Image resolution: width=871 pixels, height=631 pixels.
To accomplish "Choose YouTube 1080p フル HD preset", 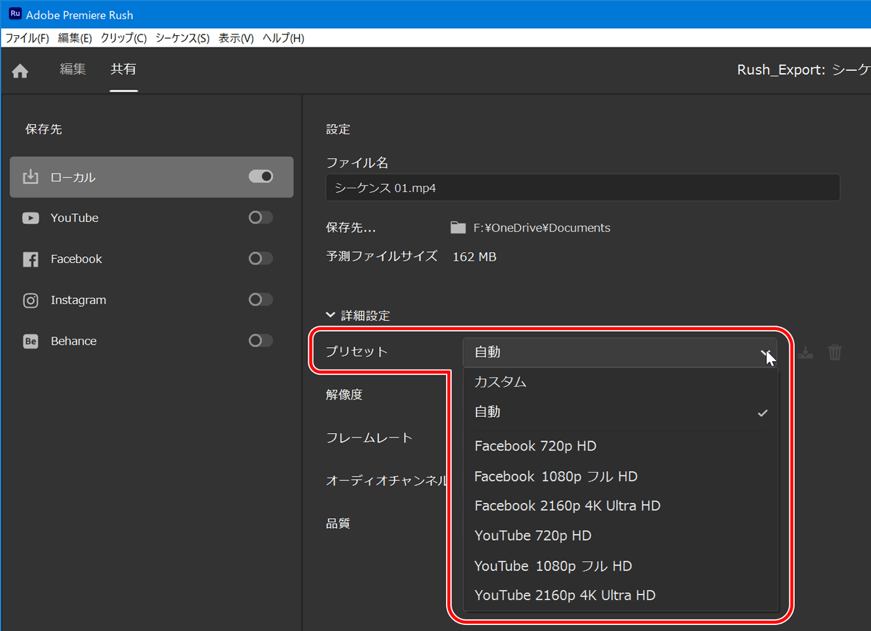I will click(620, 566).
